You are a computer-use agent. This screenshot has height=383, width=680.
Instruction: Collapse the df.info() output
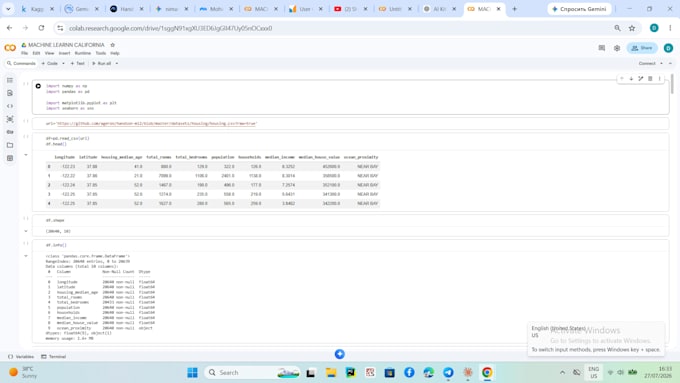(26, 256)
